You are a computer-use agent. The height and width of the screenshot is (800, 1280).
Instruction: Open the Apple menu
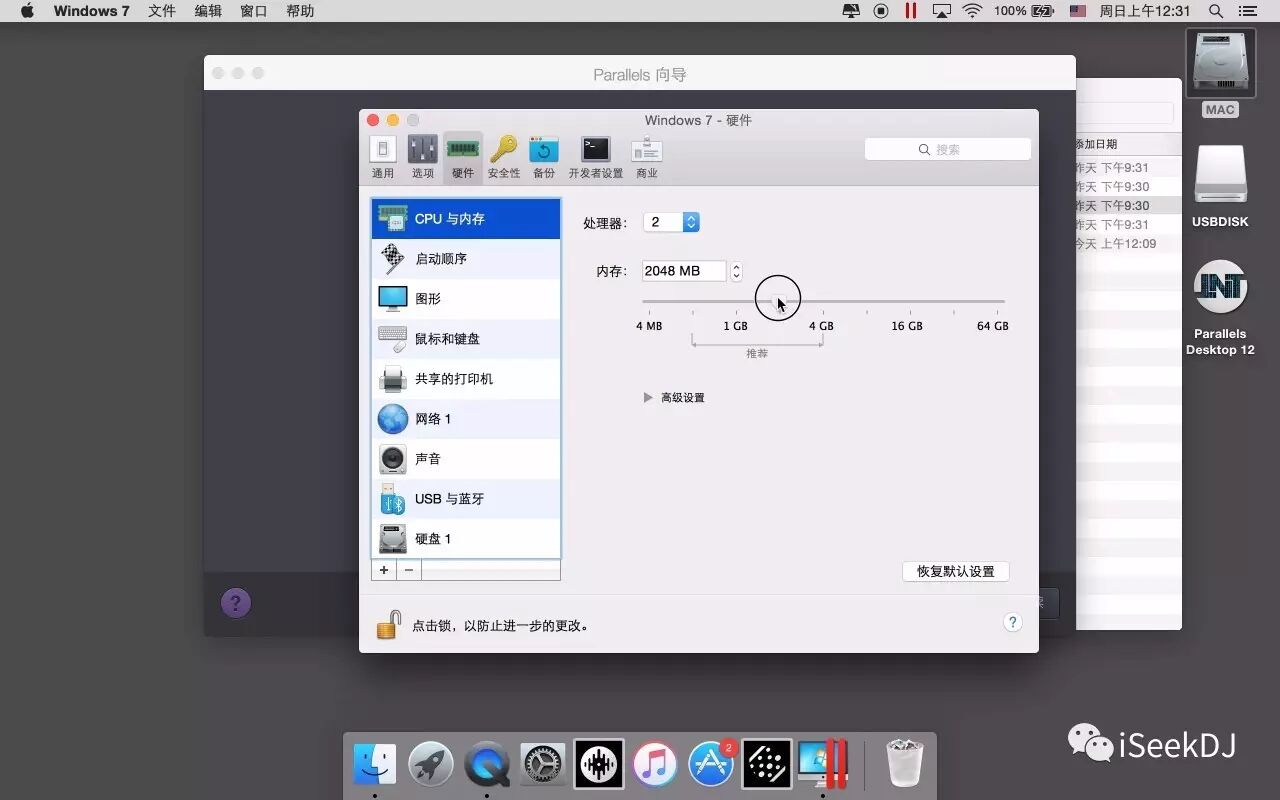click(x=27, y=11)
